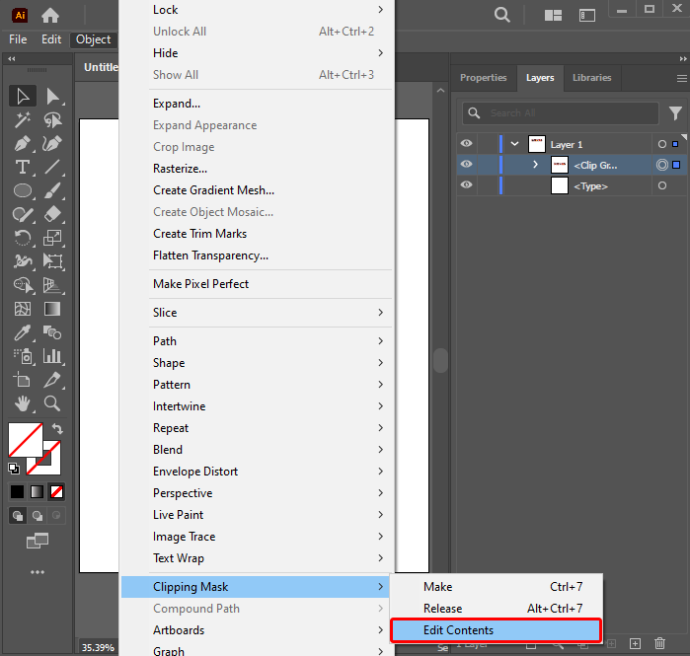Select the Blend tool

pyautogui.click(x=52, y=333)
